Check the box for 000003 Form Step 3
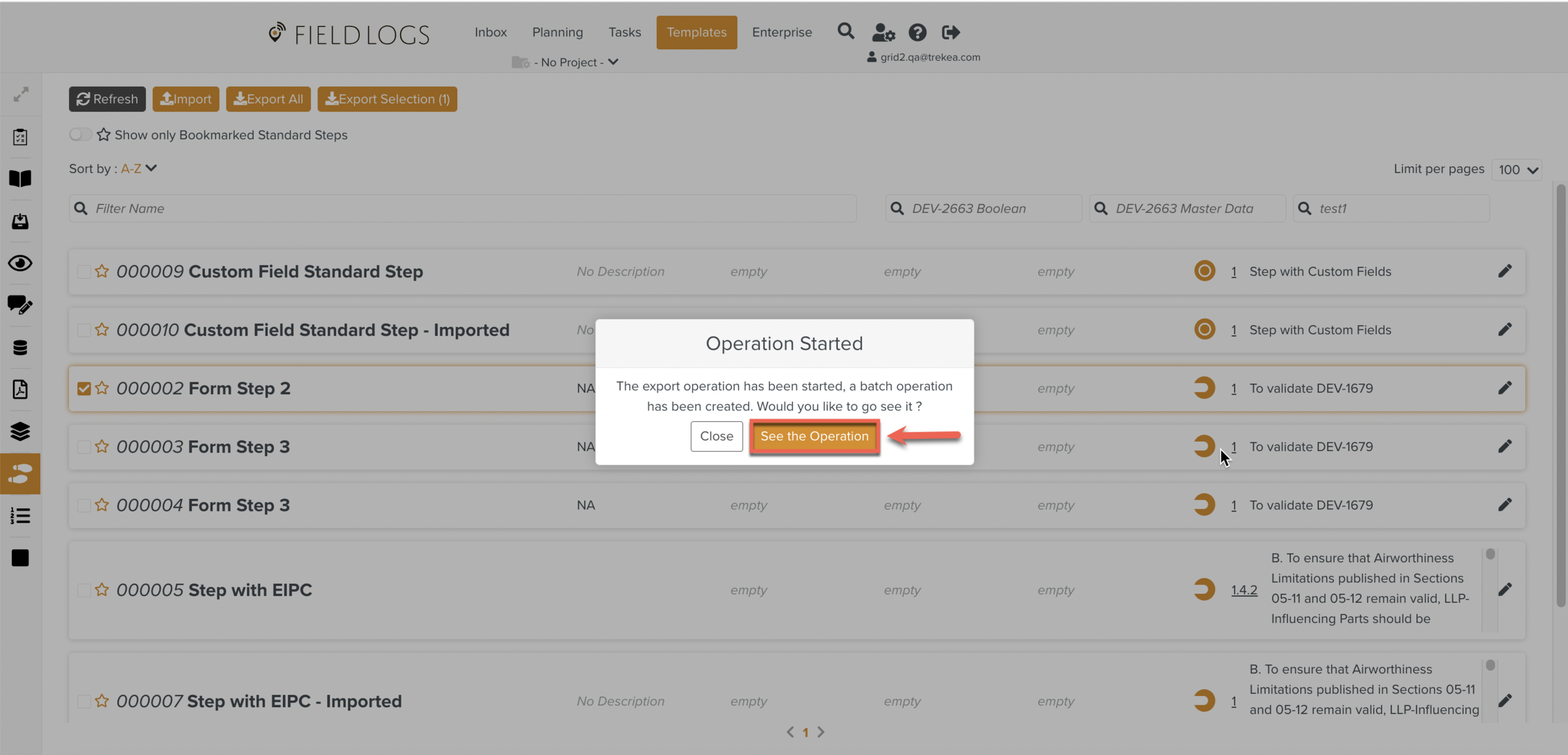This screenshot has width=1568, height=755. click(x=83, y=447)
